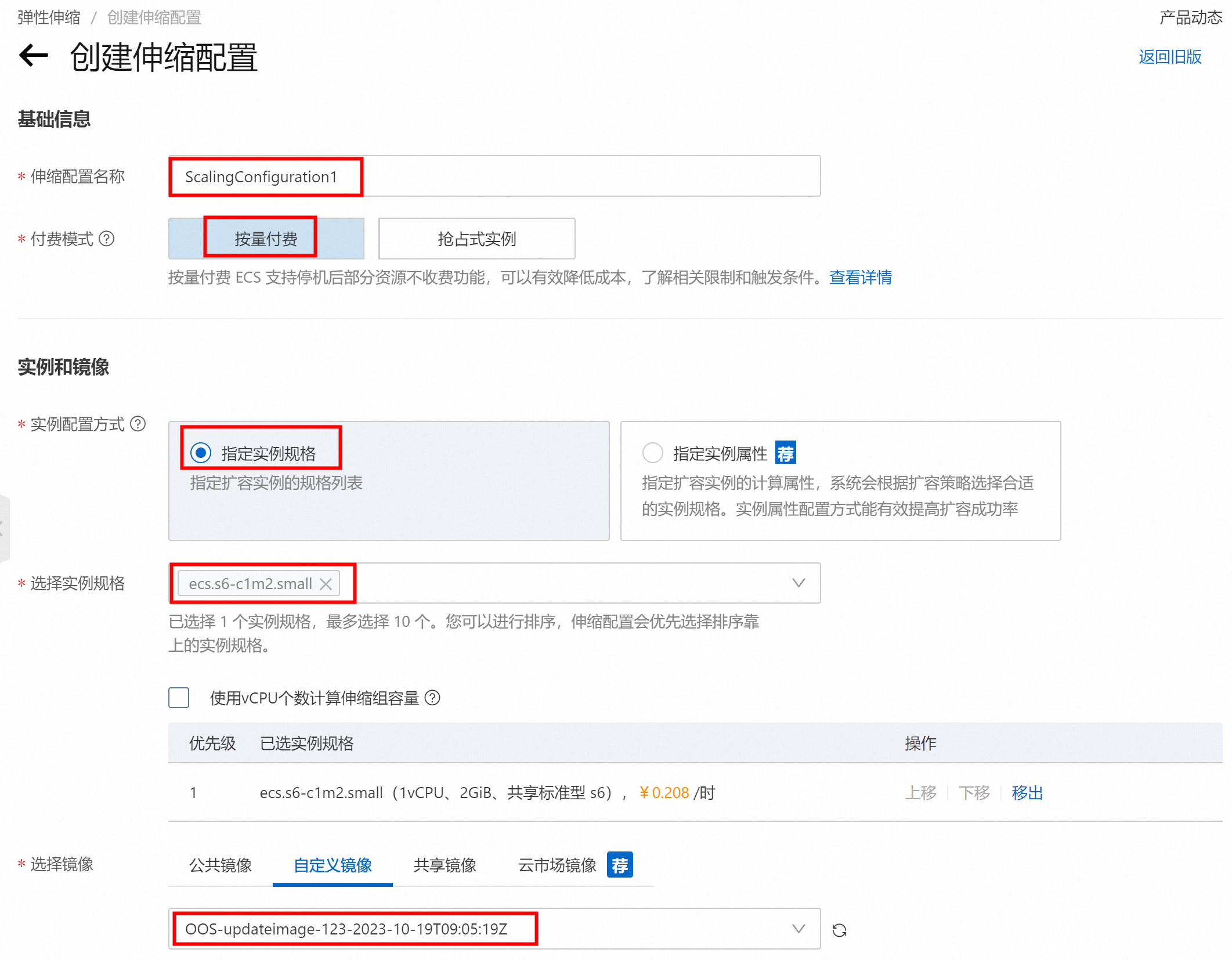
Task: Open the 查看详情 link
Action: [x=861, y=277]
